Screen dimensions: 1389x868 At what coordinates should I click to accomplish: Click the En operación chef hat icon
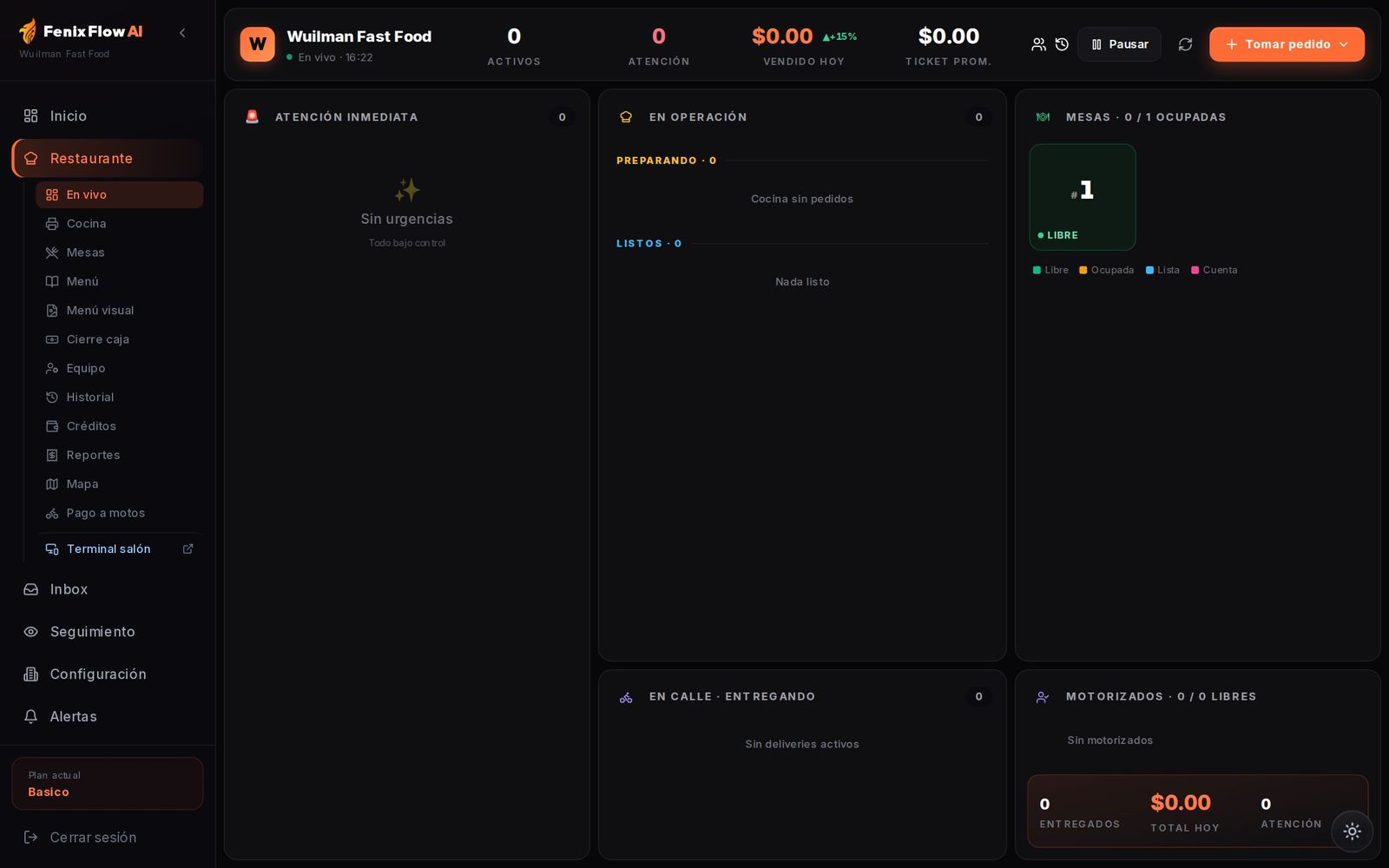point(626,117)
